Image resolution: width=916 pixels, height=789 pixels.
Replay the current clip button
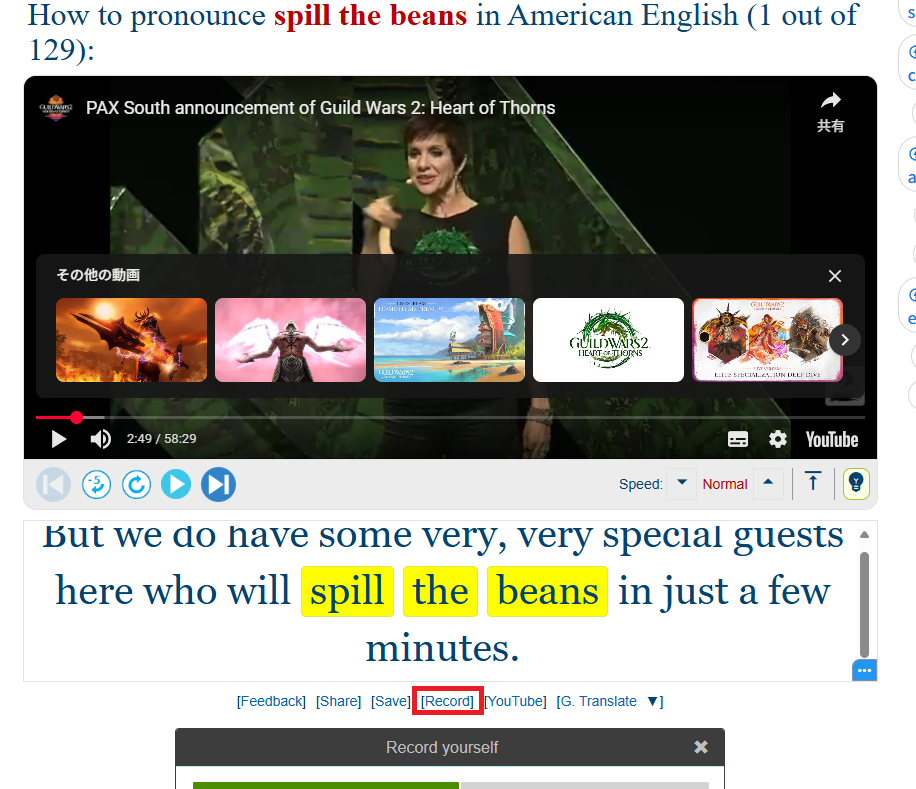pos(137,485)
